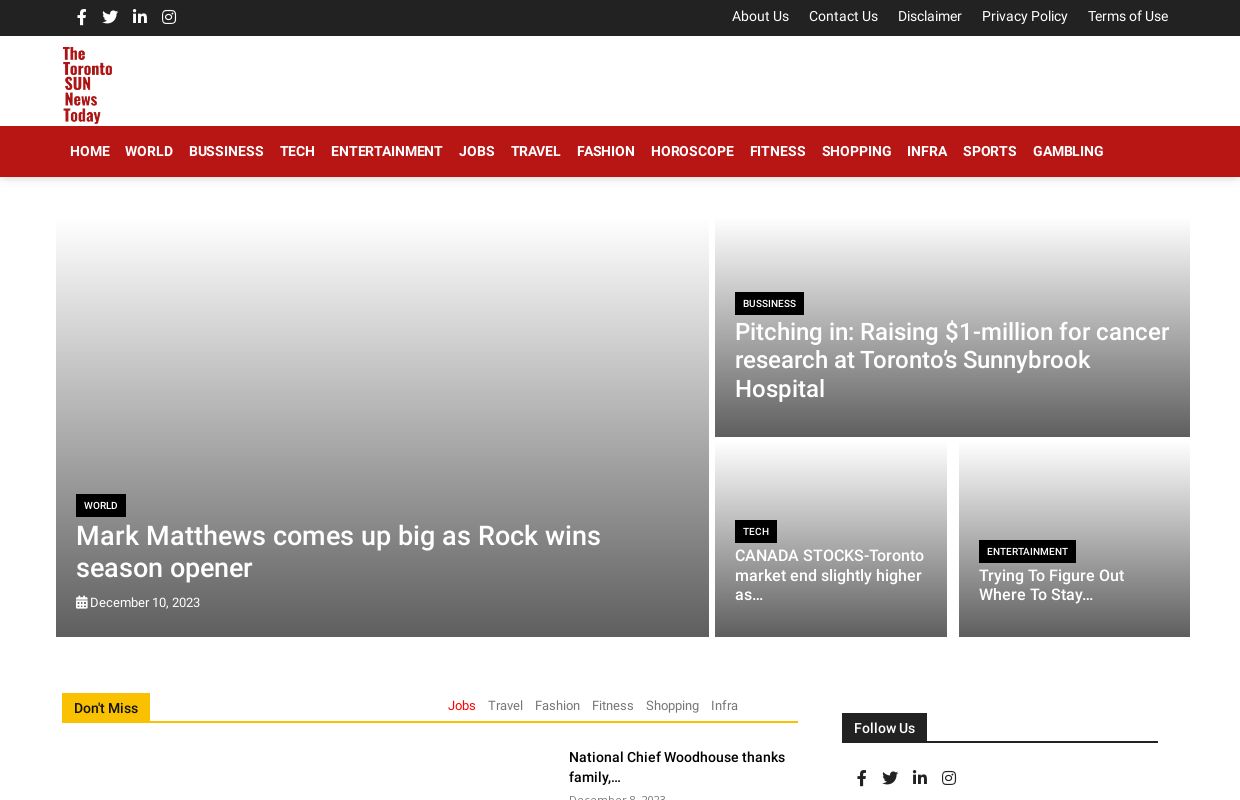This screenshot has width=1240, height=800.
Task: Go to the GAMBLING section in navbar
Action: point(1067,152)
